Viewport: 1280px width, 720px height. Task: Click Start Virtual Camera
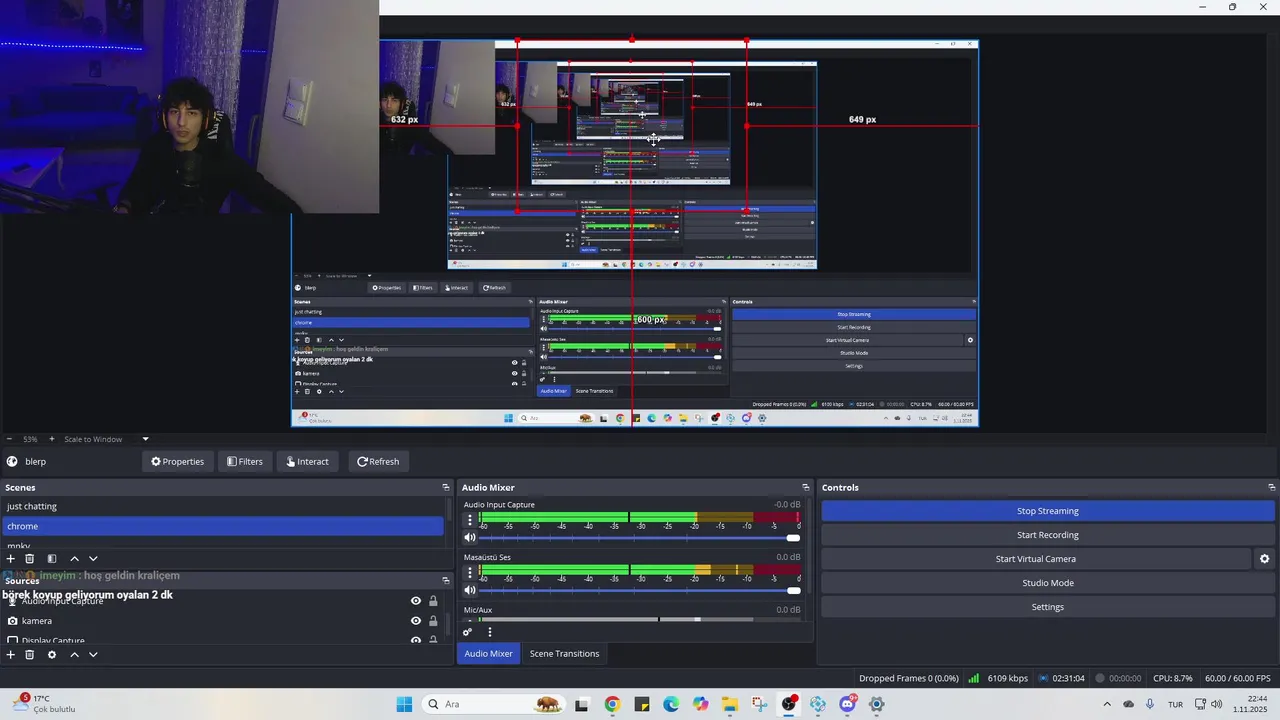tap(1036, 559)
